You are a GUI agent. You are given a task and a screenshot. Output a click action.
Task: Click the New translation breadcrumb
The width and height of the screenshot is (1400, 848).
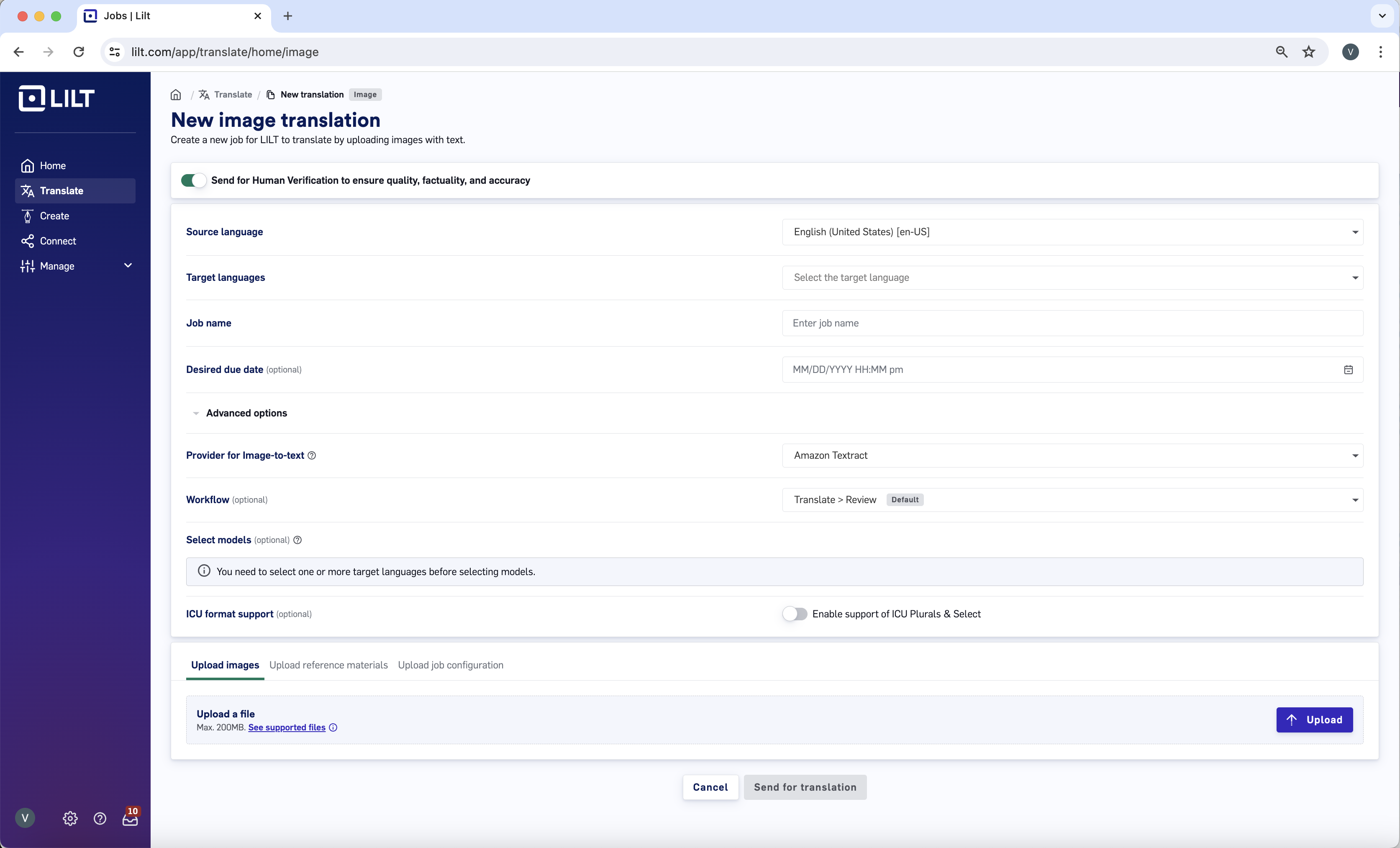click(x=305, y=94)
